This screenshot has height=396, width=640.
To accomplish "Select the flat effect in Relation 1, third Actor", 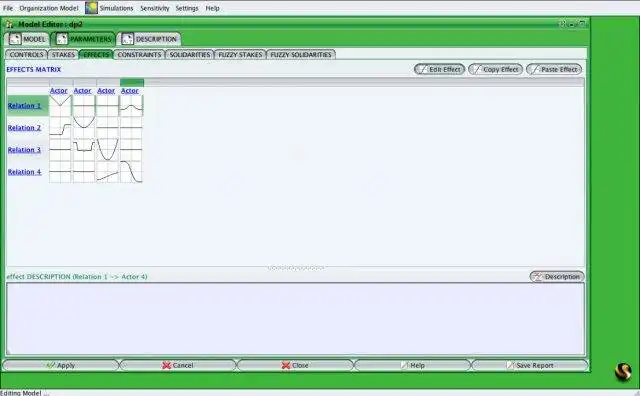I will 107,106.
